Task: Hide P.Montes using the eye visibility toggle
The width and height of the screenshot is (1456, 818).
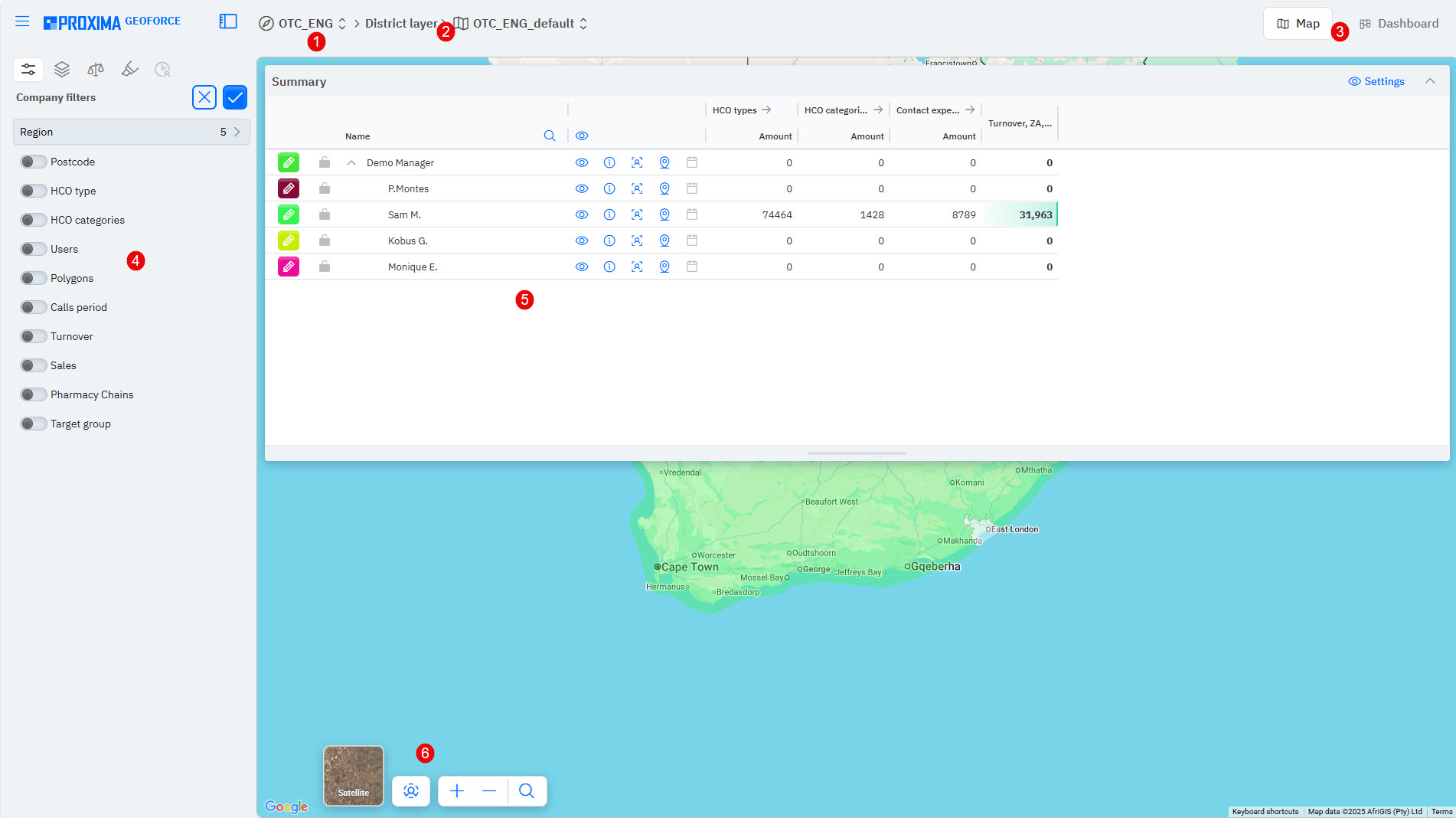Action: (x=582, y=188)
